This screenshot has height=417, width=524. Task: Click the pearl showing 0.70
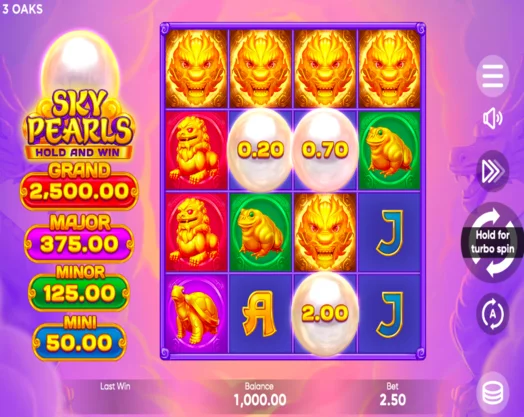(x=325, y=150)
